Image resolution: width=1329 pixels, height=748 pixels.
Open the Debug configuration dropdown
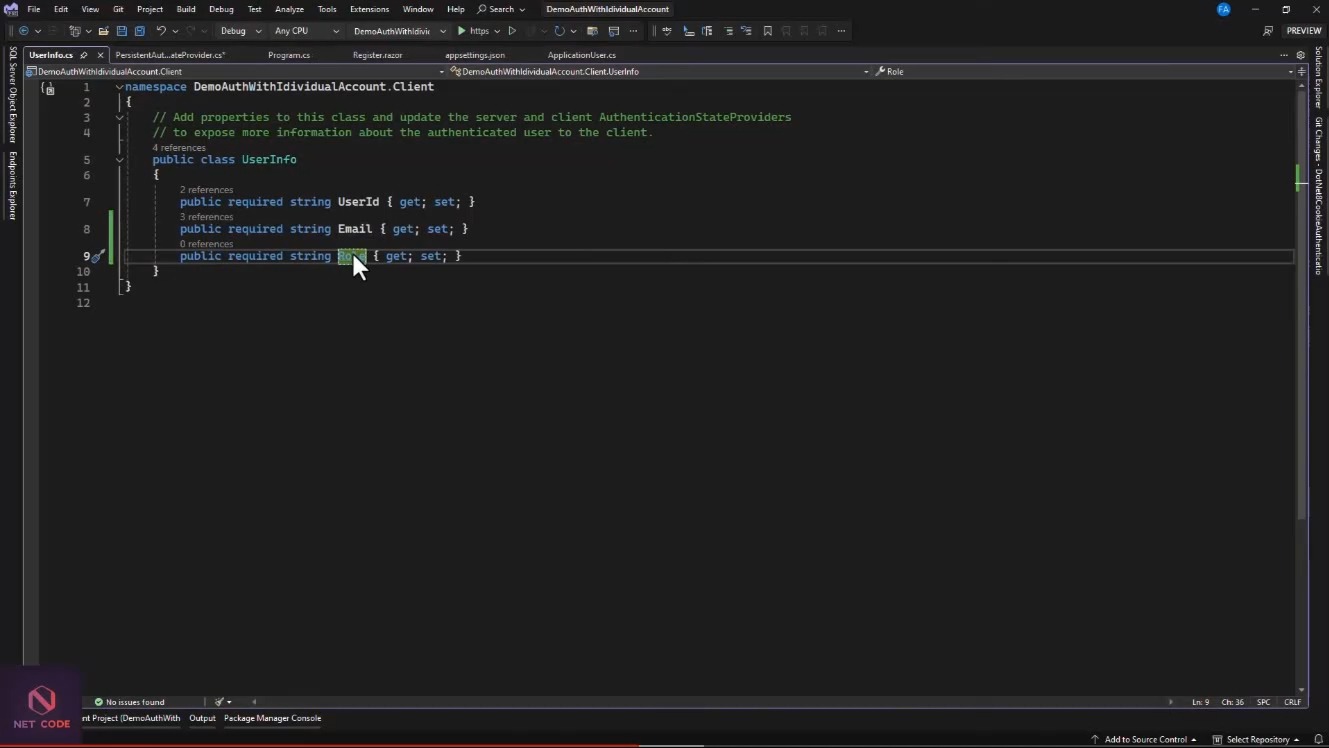click(x=241, y=31)
